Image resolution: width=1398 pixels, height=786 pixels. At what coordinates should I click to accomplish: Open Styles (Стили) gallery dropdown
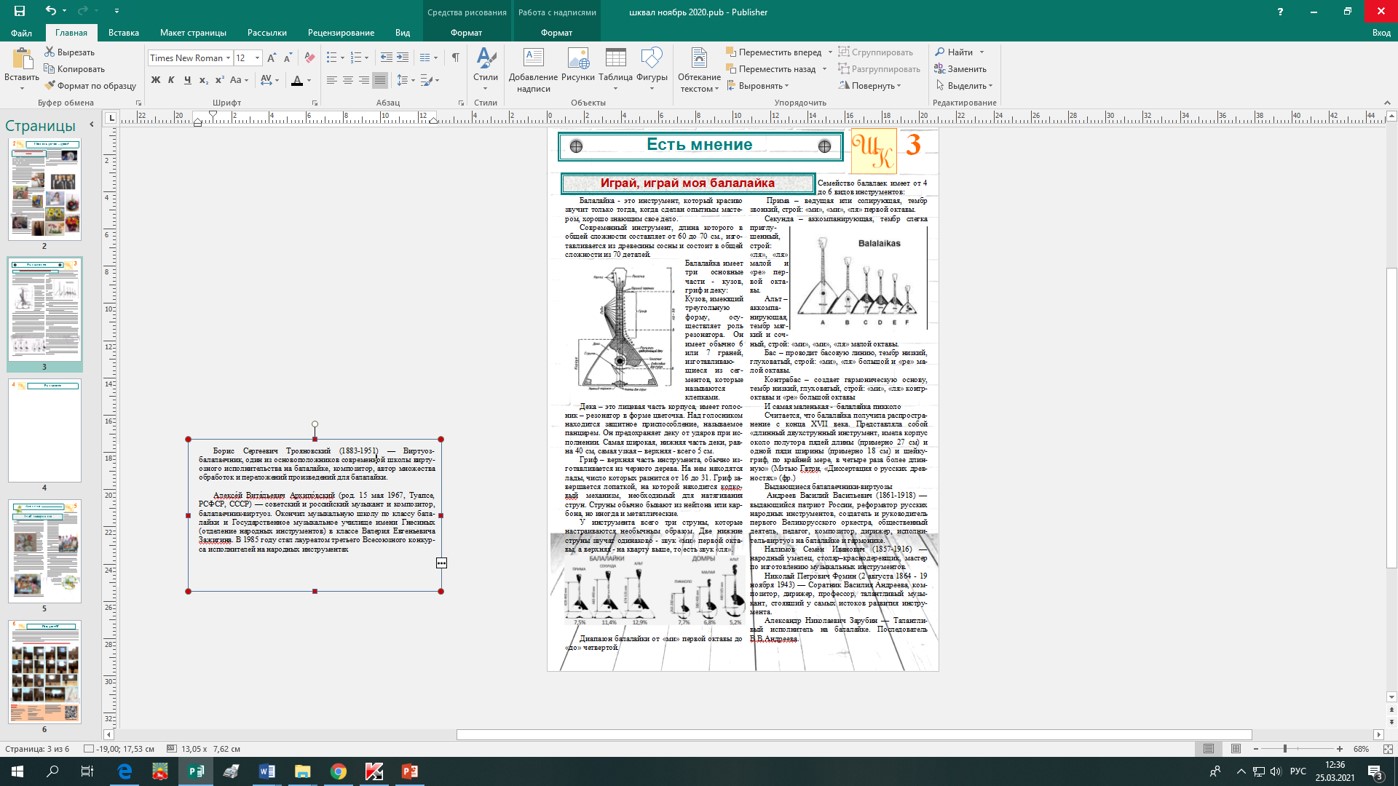tap(486, 70)
